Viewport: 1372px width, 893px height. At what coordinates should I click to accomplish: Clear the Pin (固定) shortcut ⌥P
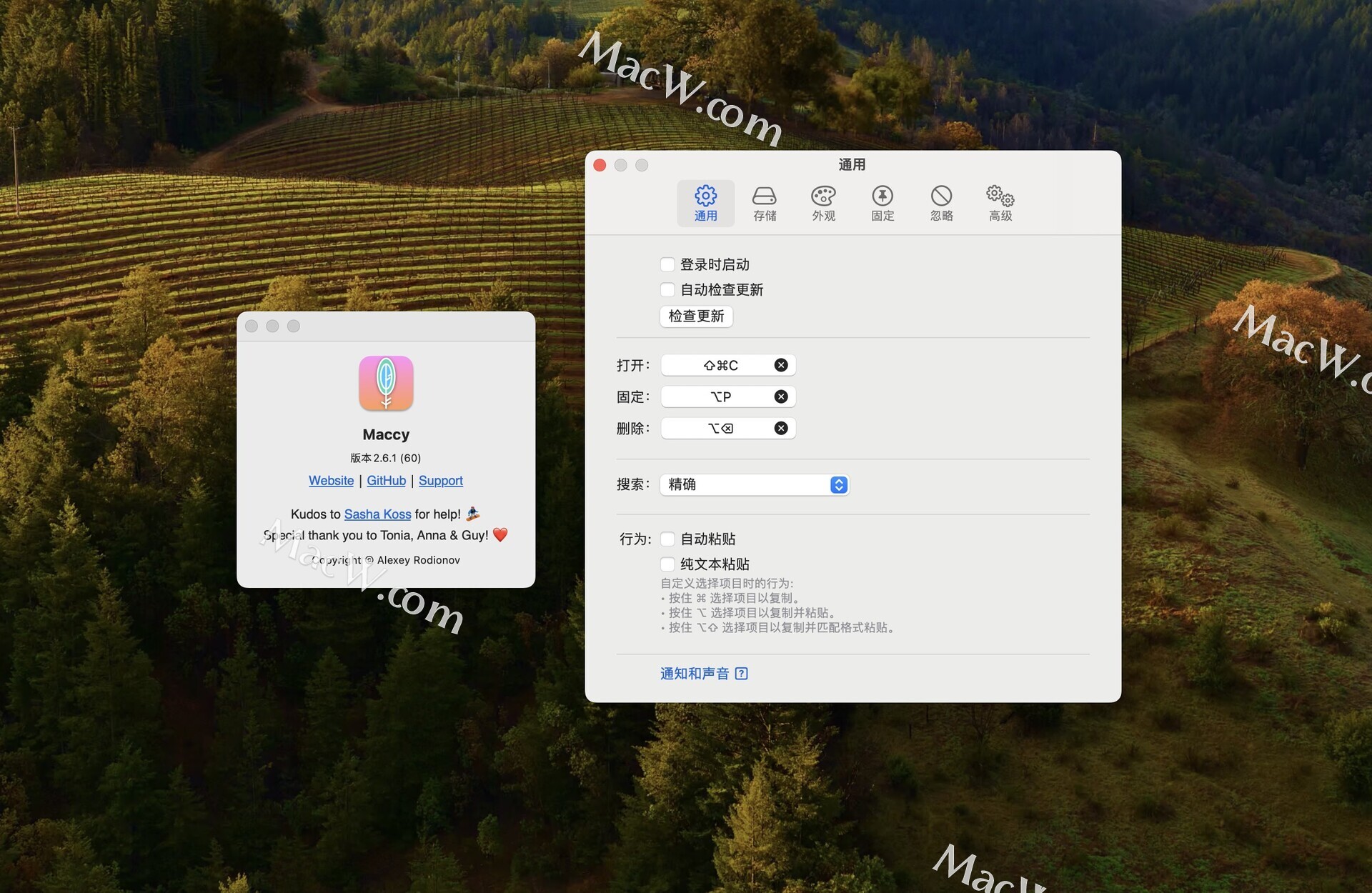[781, 396]
